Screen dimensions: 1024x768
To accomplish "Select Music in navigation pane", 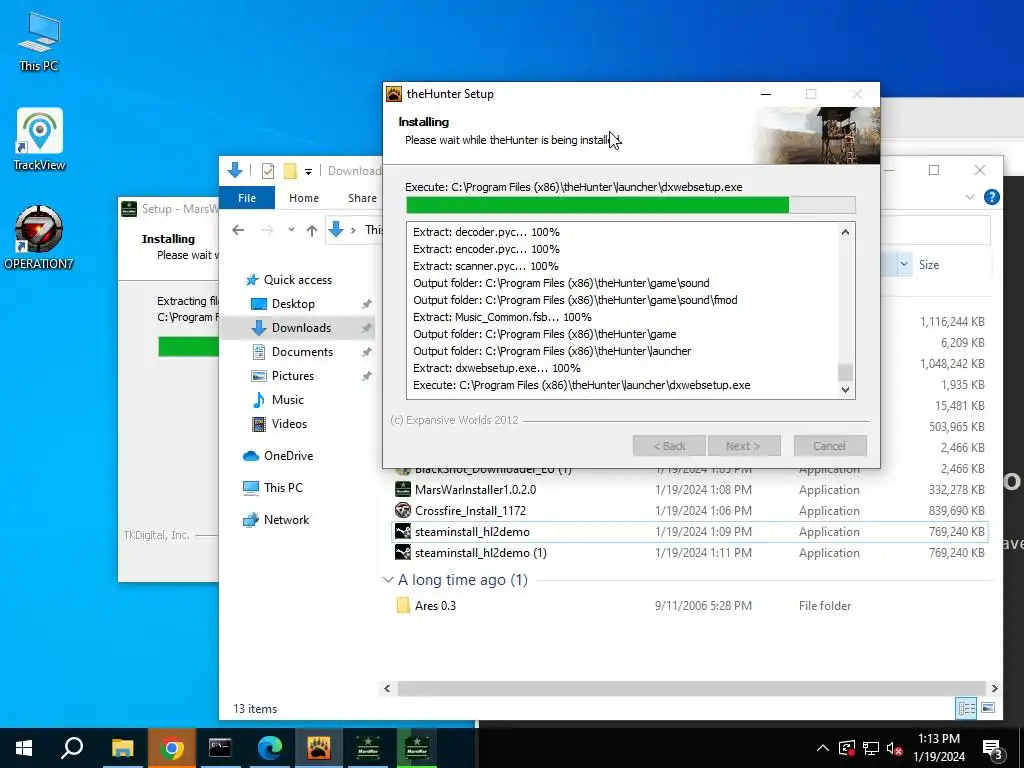I will point(287,400).
